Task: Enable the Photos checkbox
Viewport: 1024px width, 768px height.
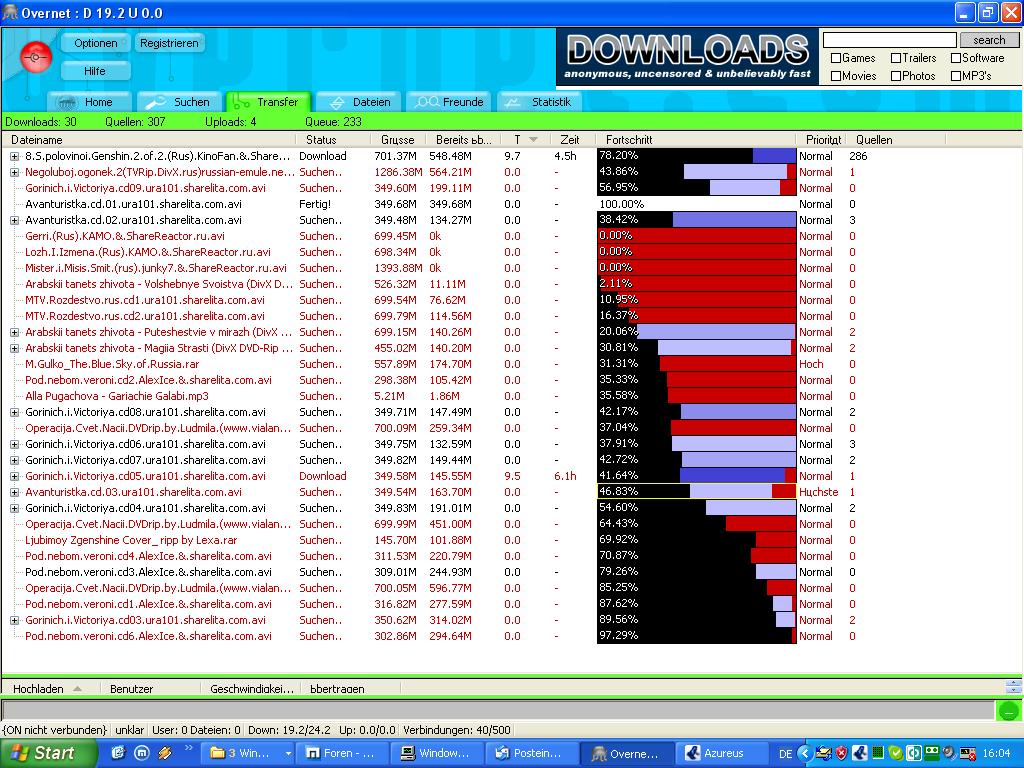Action: coord(896,76)
